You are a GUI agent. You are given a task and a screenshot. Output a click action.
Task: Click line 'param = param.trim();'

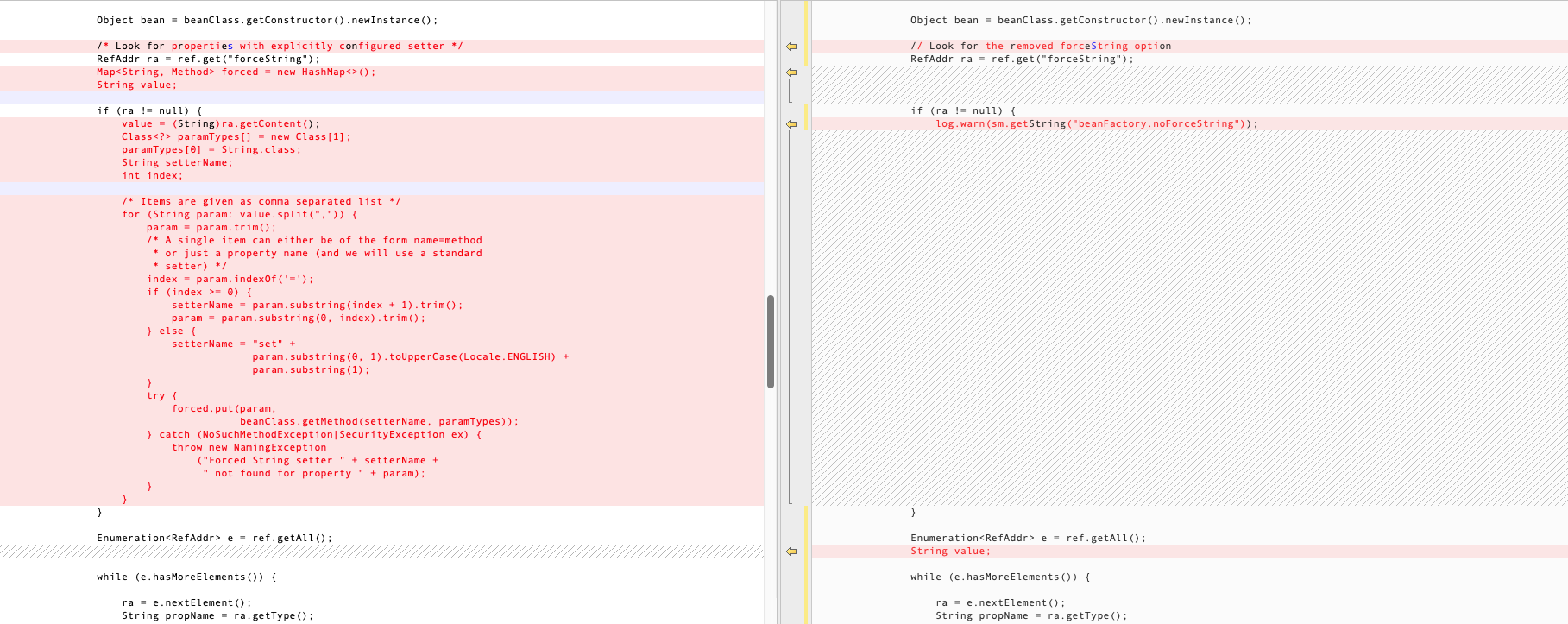click(211, 228)
